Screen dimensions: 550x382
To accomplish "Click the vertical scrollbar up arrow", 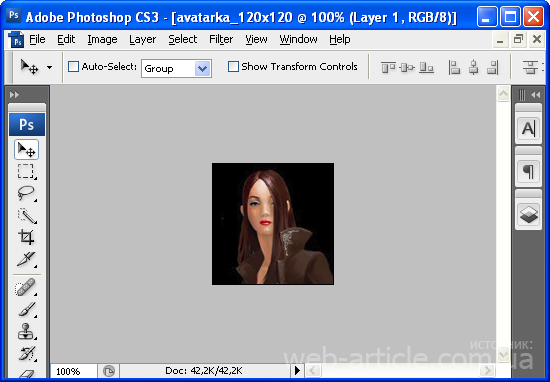I will [x=503, y=94].
